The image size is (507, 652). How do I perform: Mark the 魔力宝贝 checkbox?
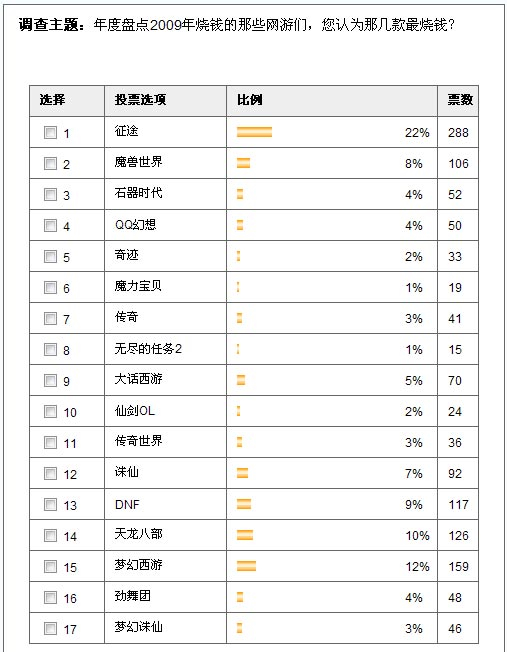(x=50, y=287)
